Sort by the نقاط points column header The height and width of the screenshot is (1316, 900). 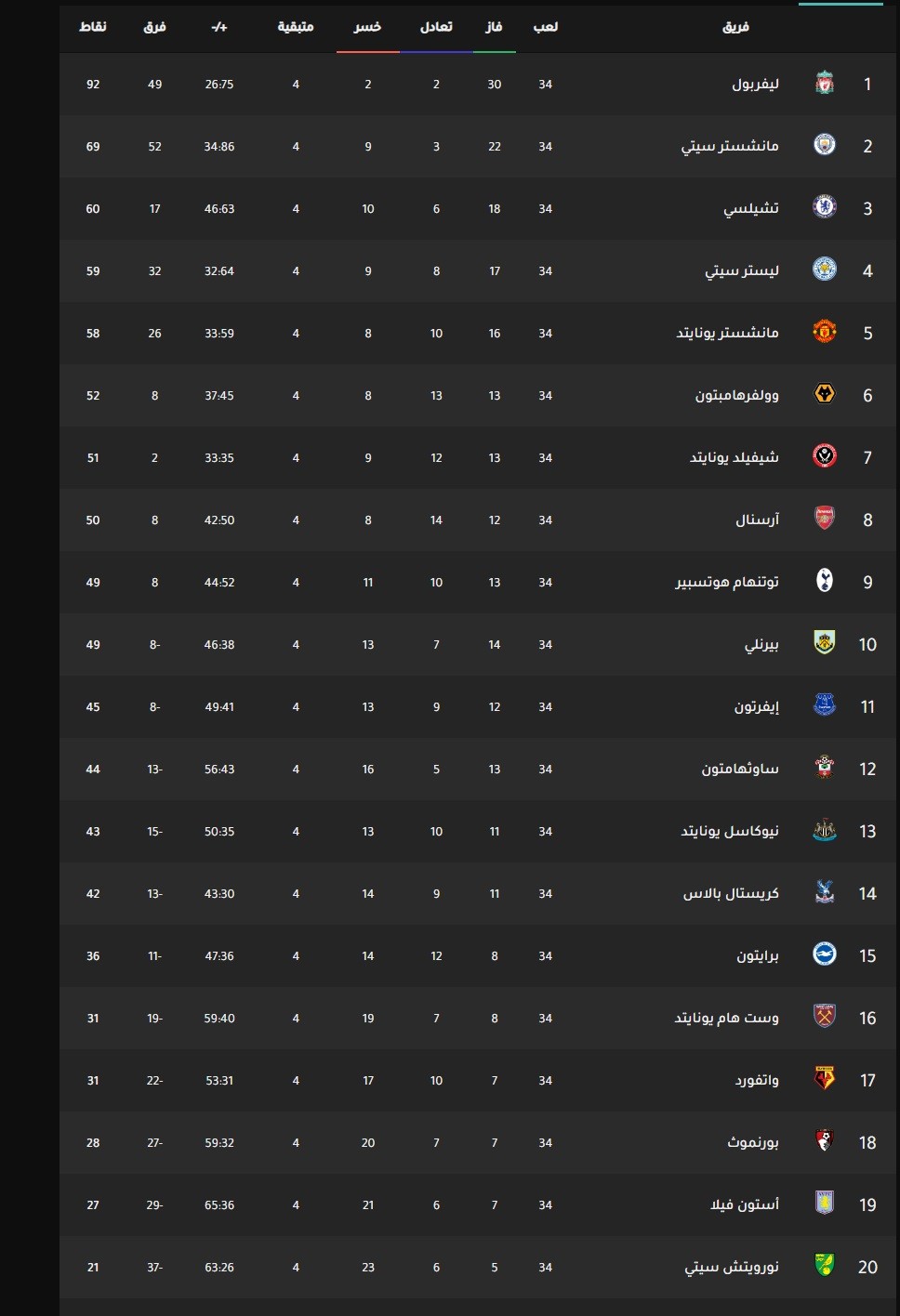coord(93,27)
